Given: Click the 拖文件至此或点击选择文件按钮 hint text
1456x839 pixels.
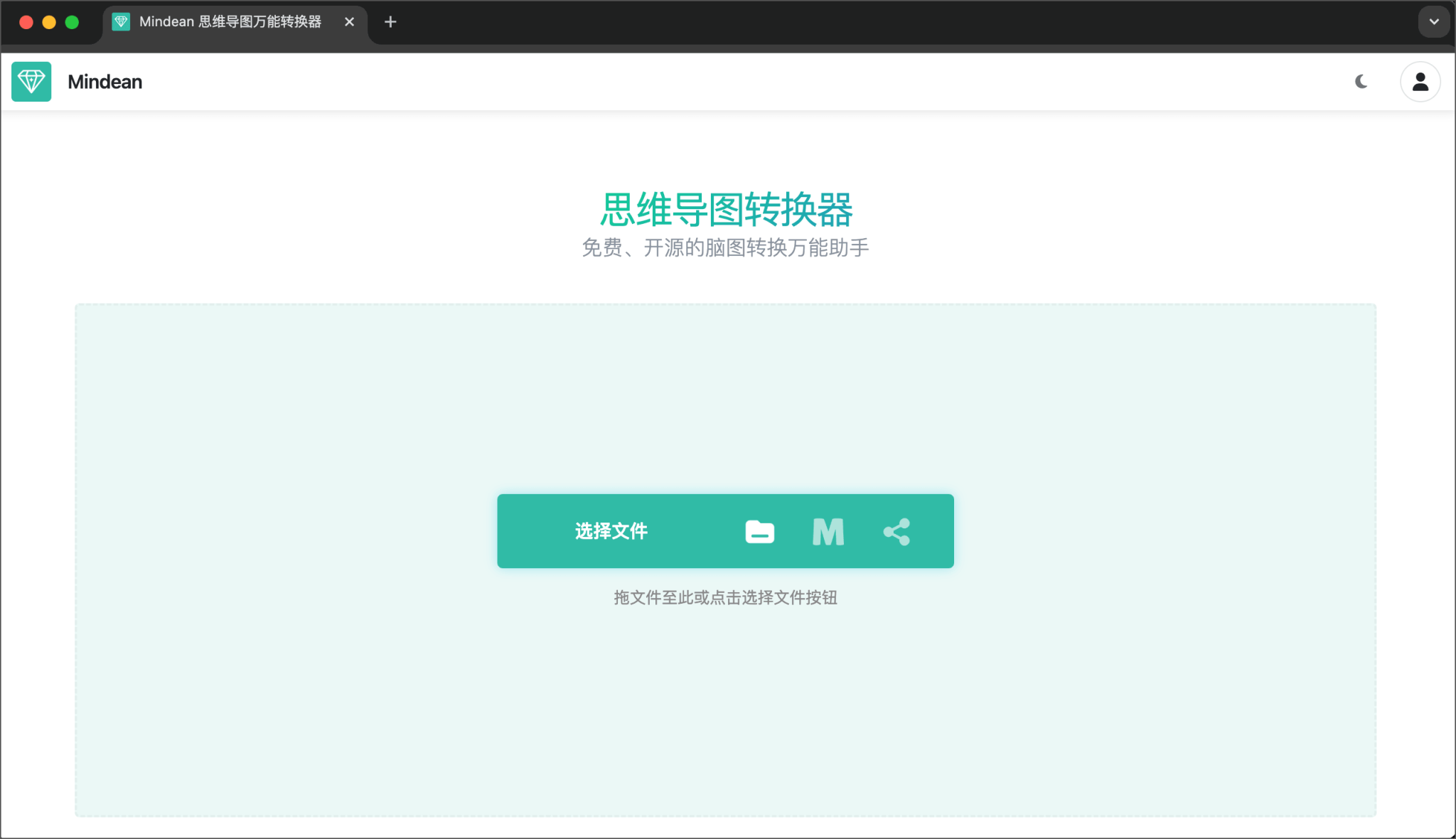Looking at the screenshot, I should pyautogui.click(x=725, y=597).
